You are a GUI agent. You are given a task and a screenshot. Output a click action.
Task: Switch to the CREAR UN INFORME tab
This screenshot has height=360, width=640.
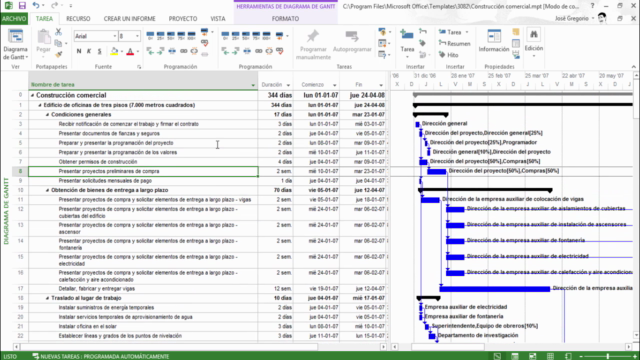coord(129,19)
